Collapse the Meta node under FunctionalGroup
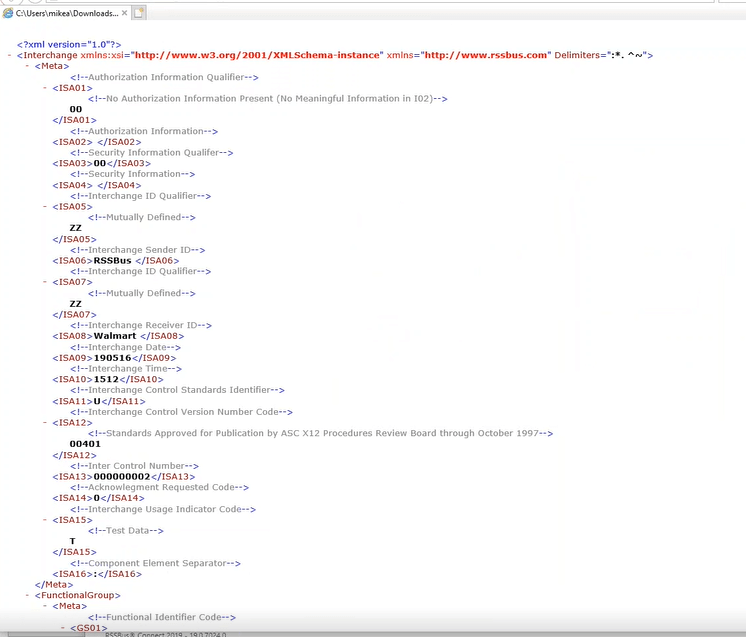Viewport: 746px width, 637px height. pyautogui.click(x=45, y=606)
